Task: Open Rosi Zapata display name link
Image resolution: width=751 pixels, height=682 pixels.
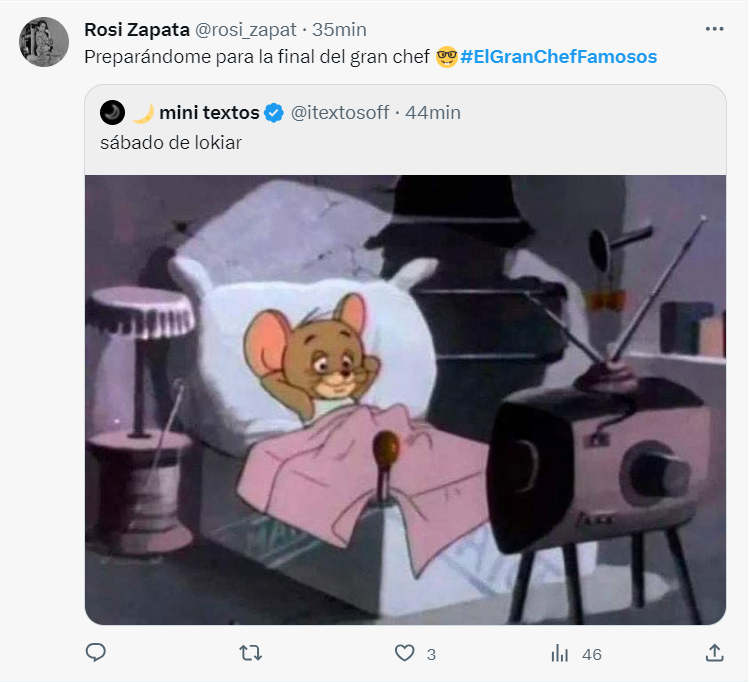Action: 136,29
